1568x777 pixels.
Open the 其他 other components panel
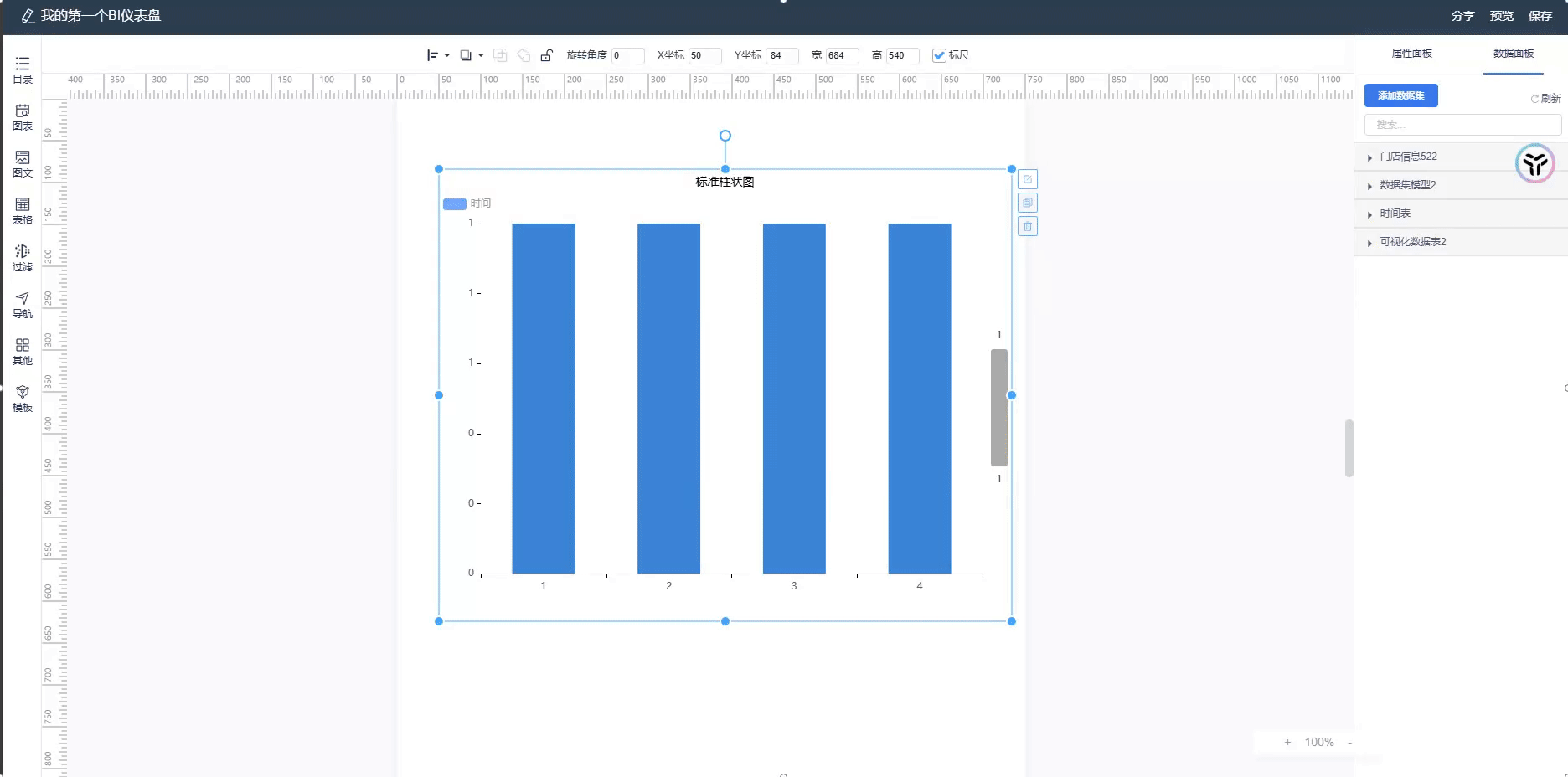pyautogui.click(x=23, y=352)
